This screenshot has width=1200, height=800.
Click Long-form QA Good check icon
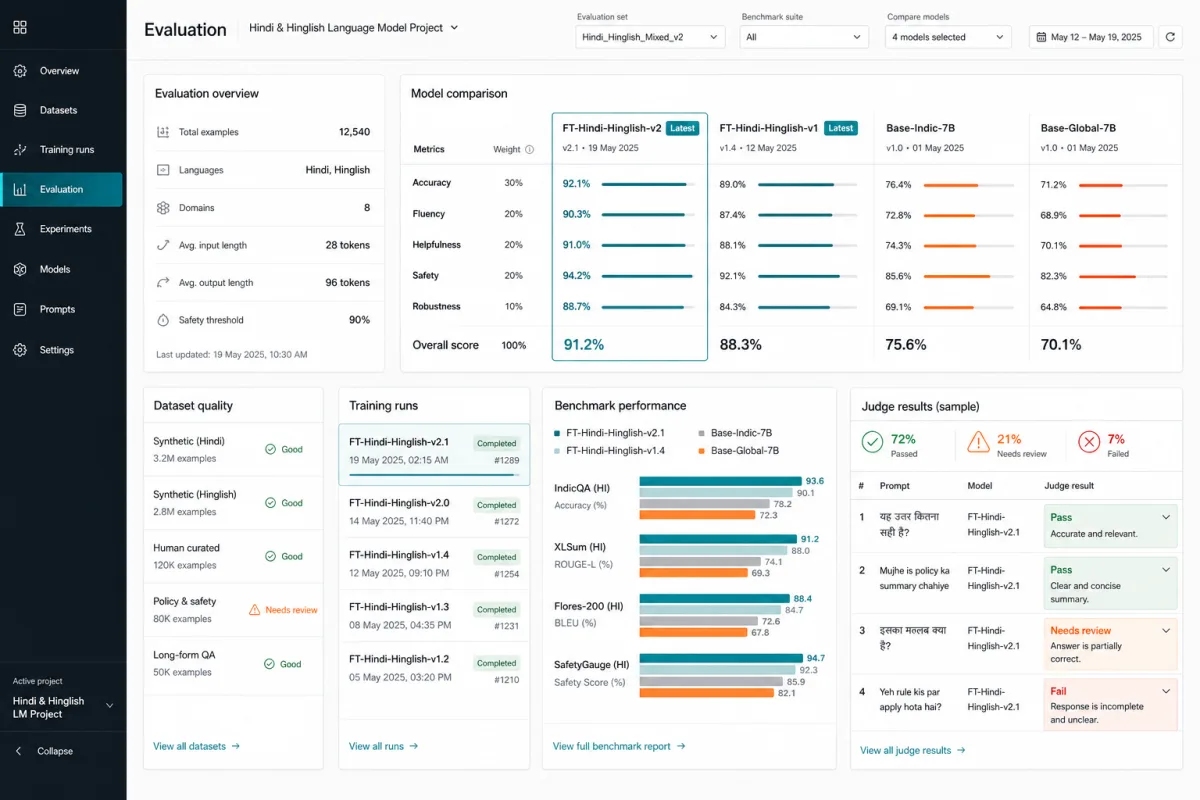coord(270,664)
